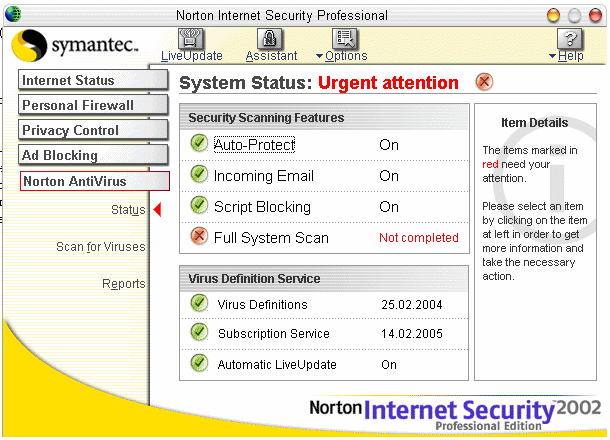Open Scan for Viruses
Image resolution: width=610 pixels, height=440 pixels.
101,247
